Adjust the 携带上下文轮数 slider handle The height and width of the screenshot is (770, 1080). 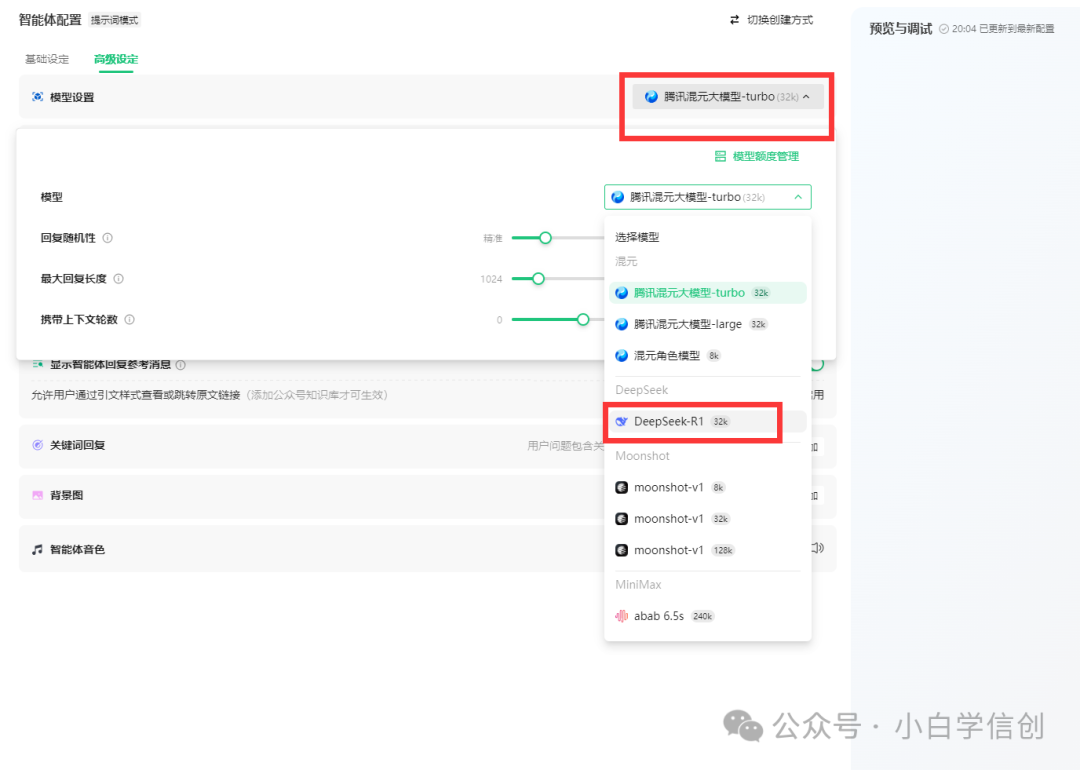coord(583,320)
